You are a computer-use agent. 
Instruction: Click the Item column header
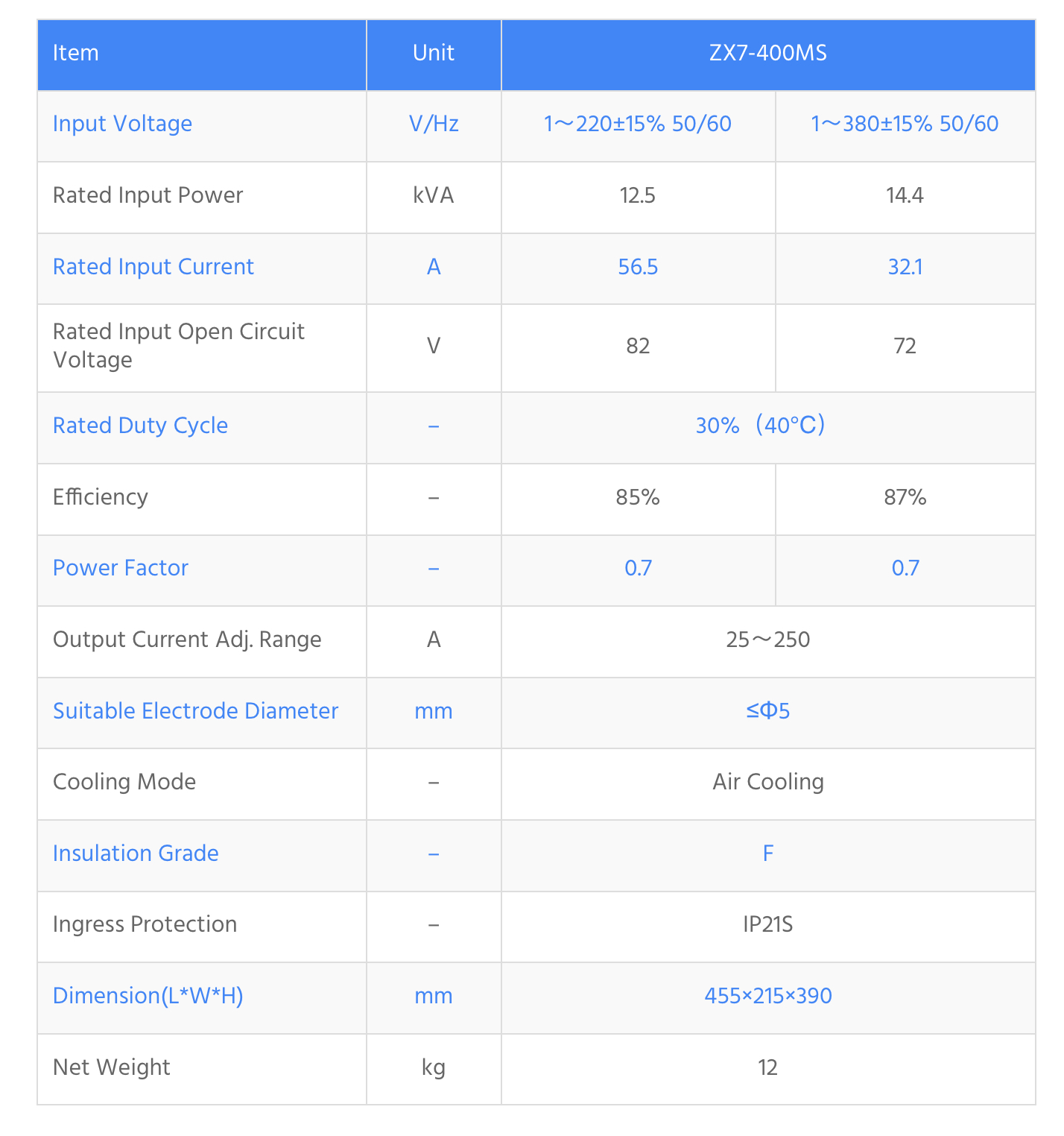76,54
